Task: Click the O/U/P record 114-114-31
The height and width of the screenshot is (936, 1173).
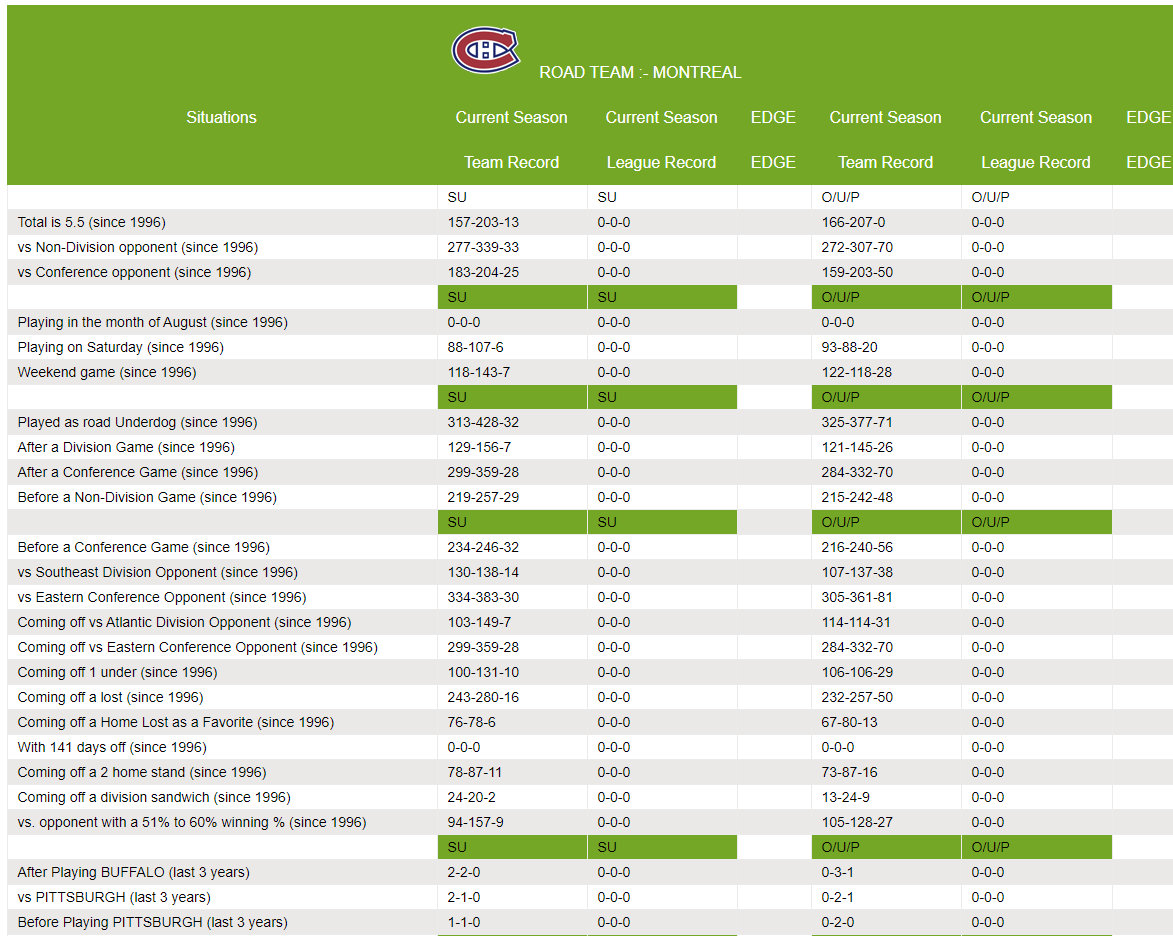Action: 857,622
